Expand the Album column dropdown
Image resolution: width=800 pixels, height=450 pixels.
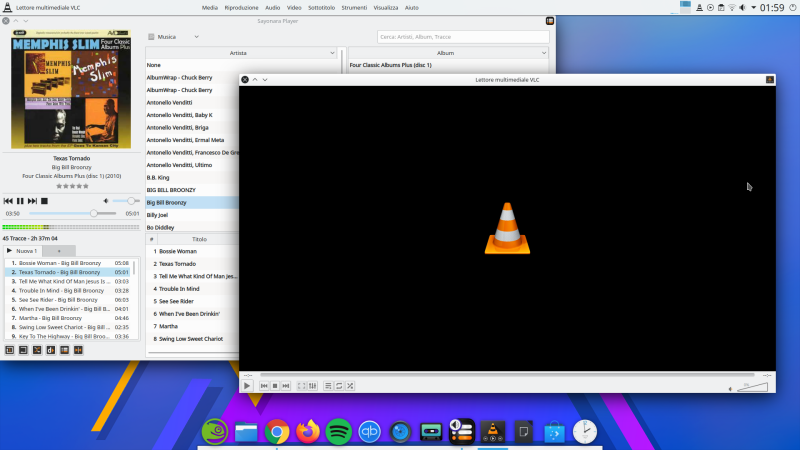coord(544,53)
